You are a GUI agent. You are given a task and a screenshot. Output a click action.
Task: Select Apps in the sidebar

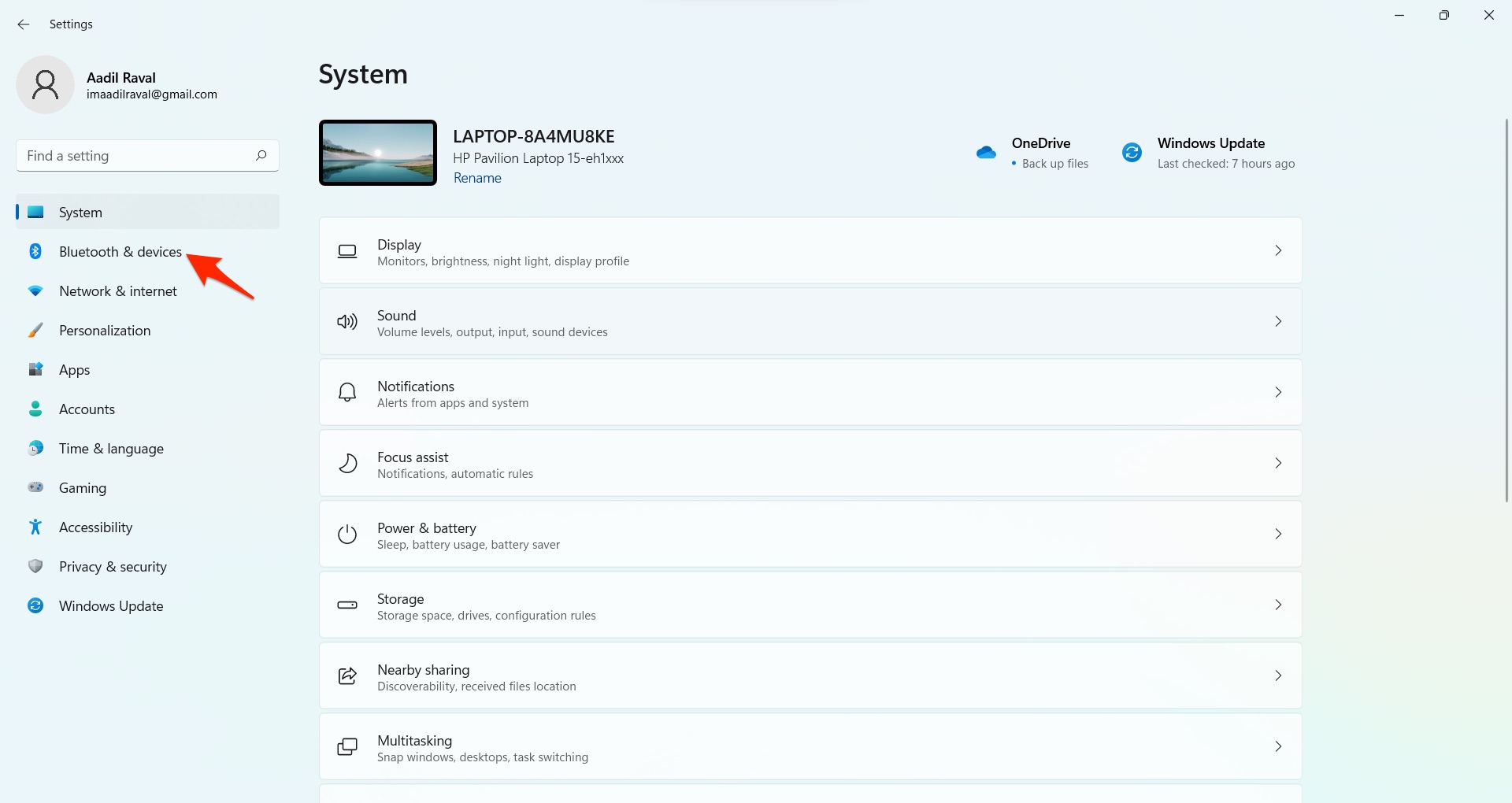pyautogui.click(x=75, y=370)
